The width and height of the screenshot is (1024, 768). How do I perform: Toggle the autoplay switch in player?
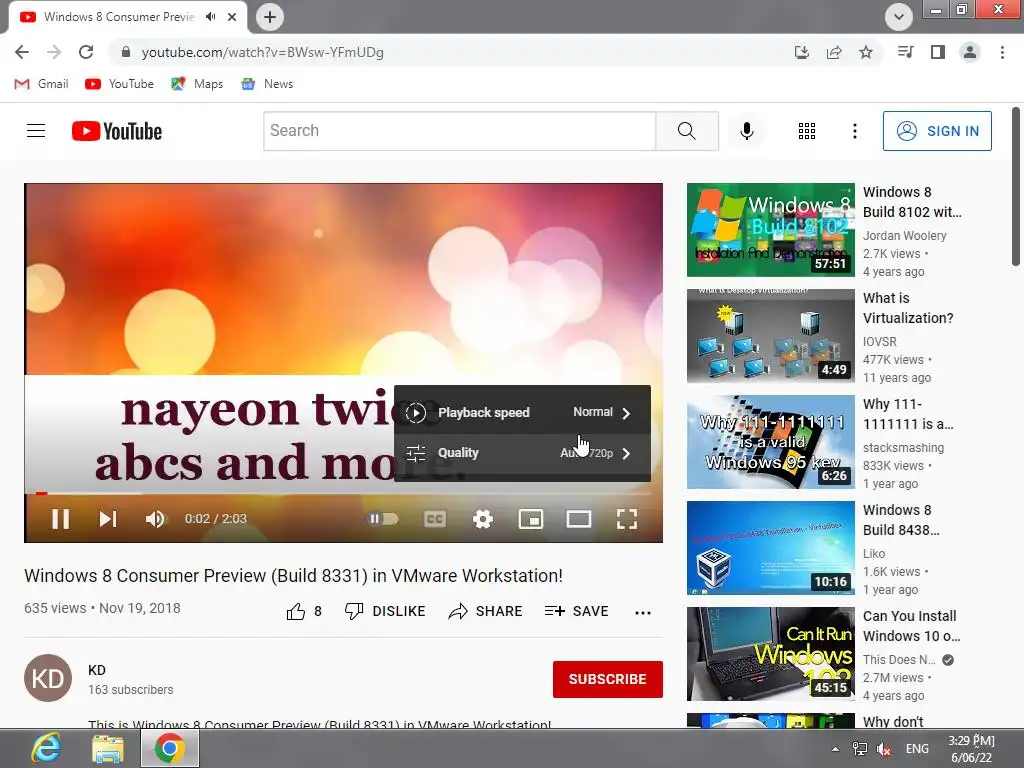(383, 519)
